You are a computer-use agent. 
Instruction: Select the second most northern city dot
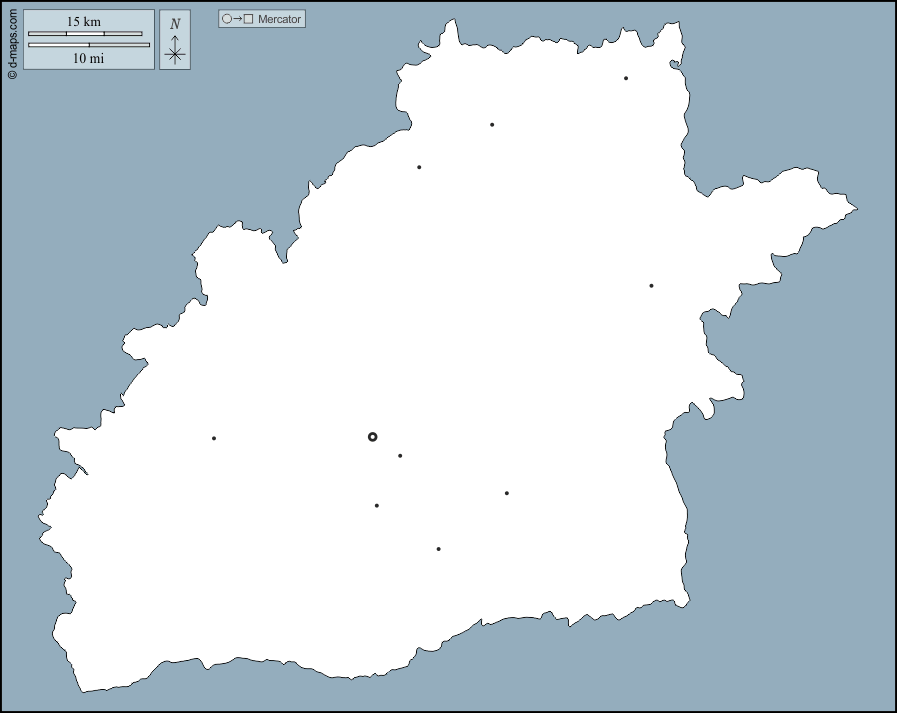point(492,125)
